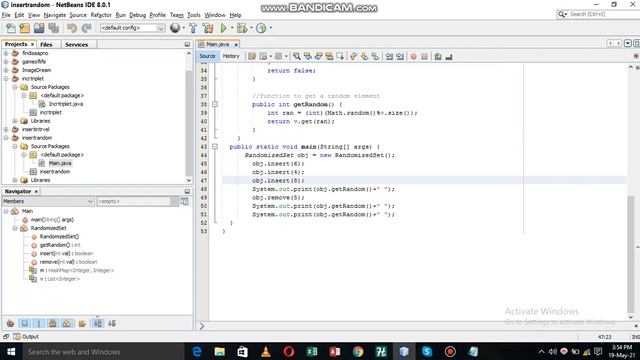Image resolution: width=640 pixels, height=360 pixels.
Task: Click the Shift Line Left icon
Action: click(389, 57)
